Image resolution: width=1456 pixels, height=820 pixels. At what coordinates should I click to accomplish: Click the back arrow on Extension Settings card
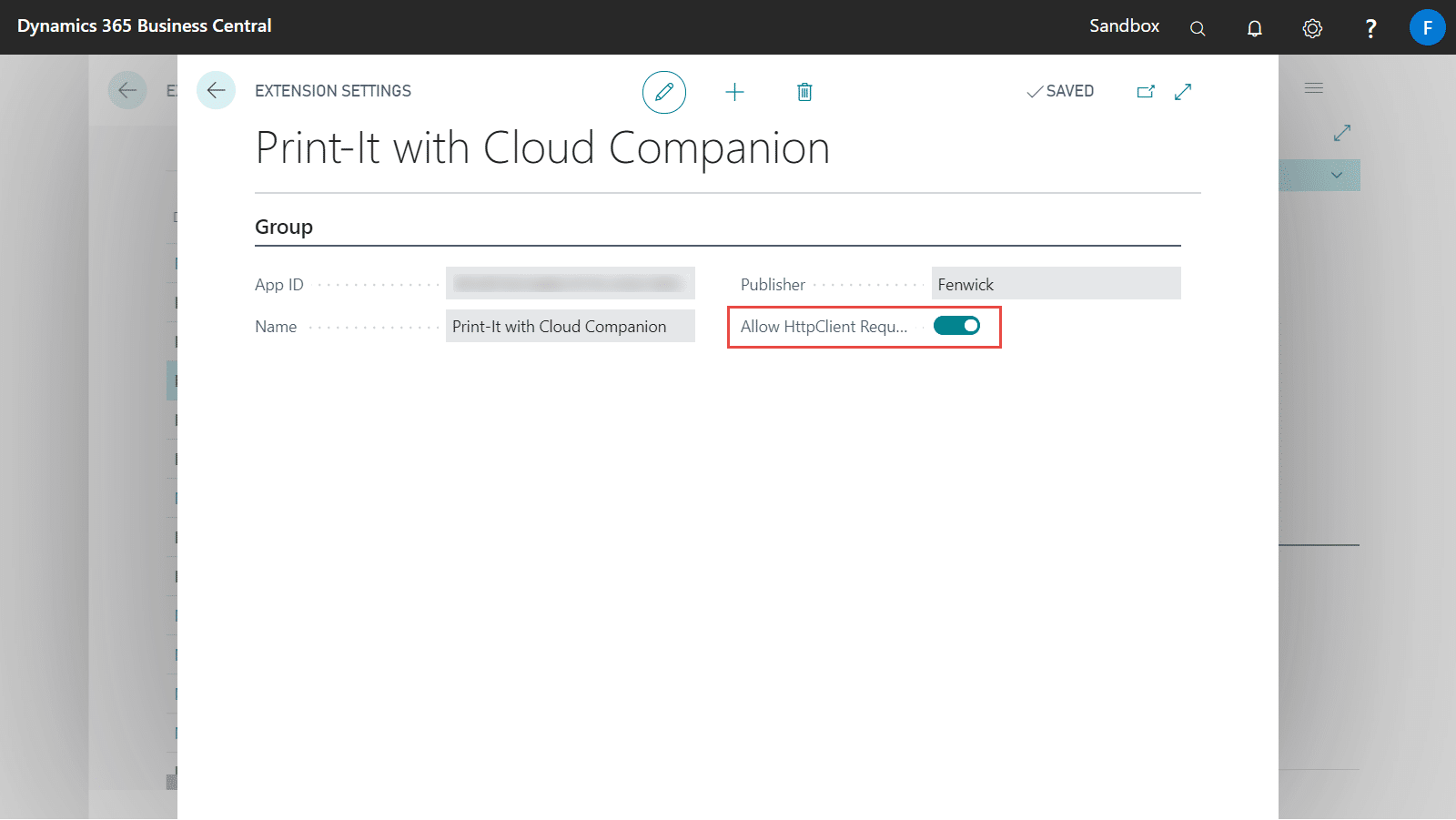tap(216, 90)
